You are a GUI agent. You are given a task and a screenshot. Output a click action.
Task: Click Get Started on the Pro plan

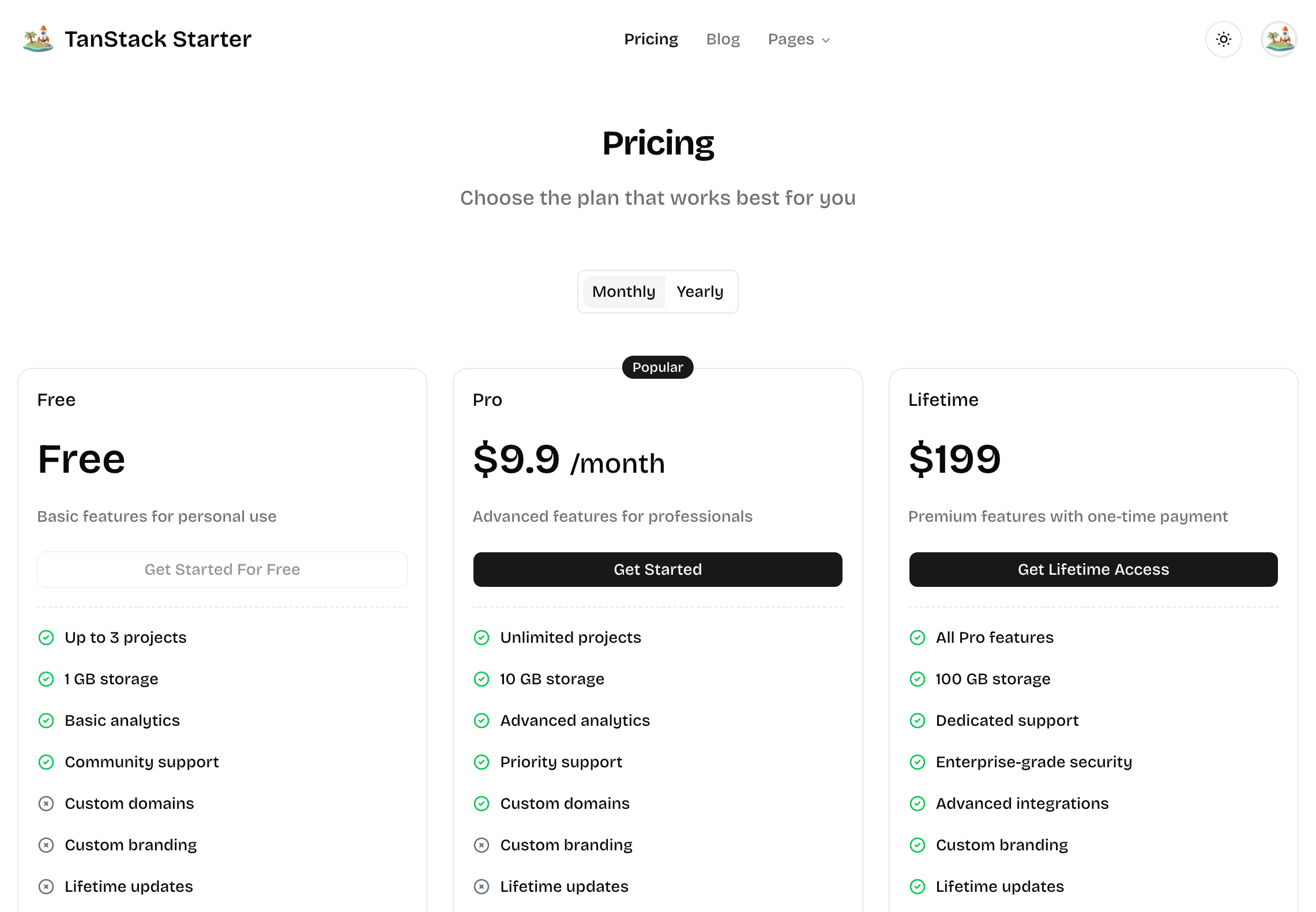click(x=657, y=569)
